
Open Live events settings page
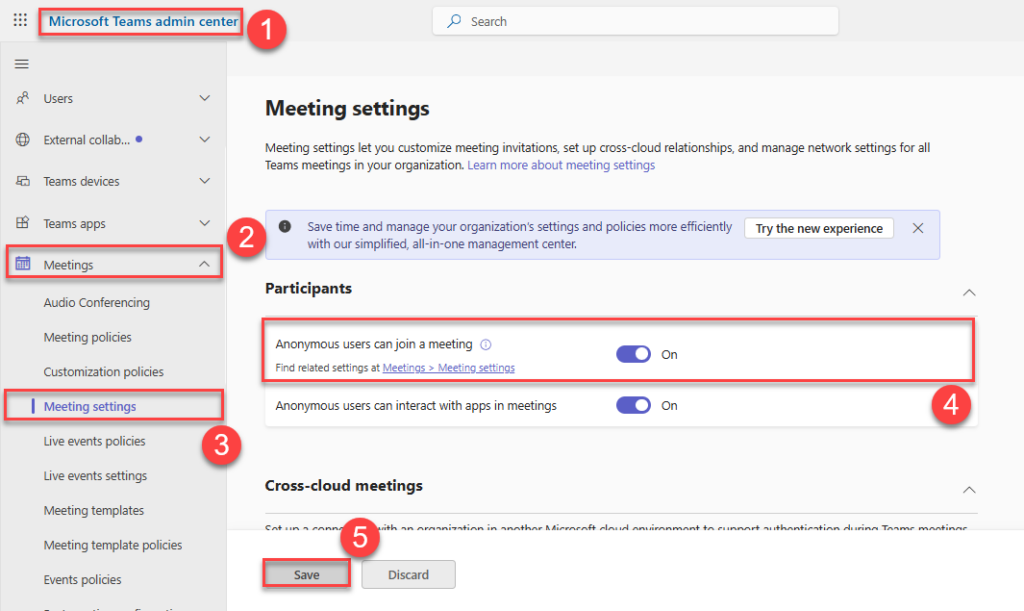click(95, 475)
